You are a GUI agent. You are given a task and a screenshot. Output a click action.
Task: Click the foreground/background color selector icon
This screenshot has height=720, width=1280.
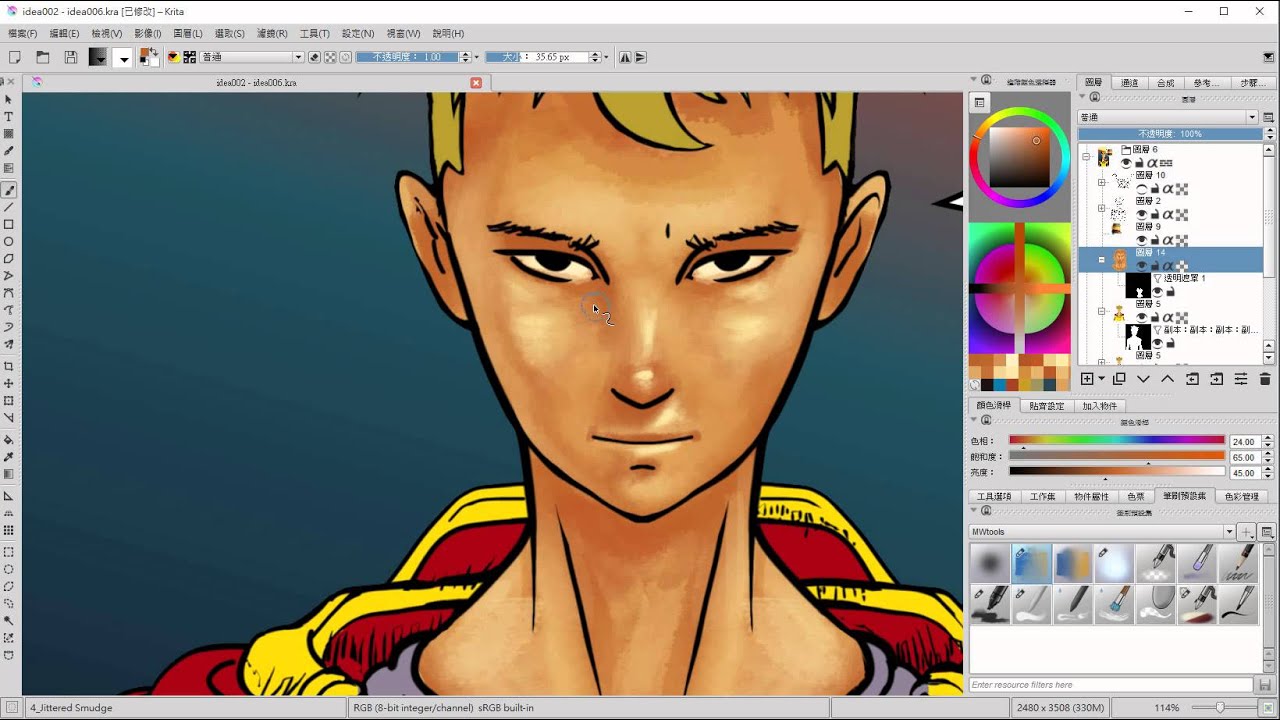tap(149, 57)
